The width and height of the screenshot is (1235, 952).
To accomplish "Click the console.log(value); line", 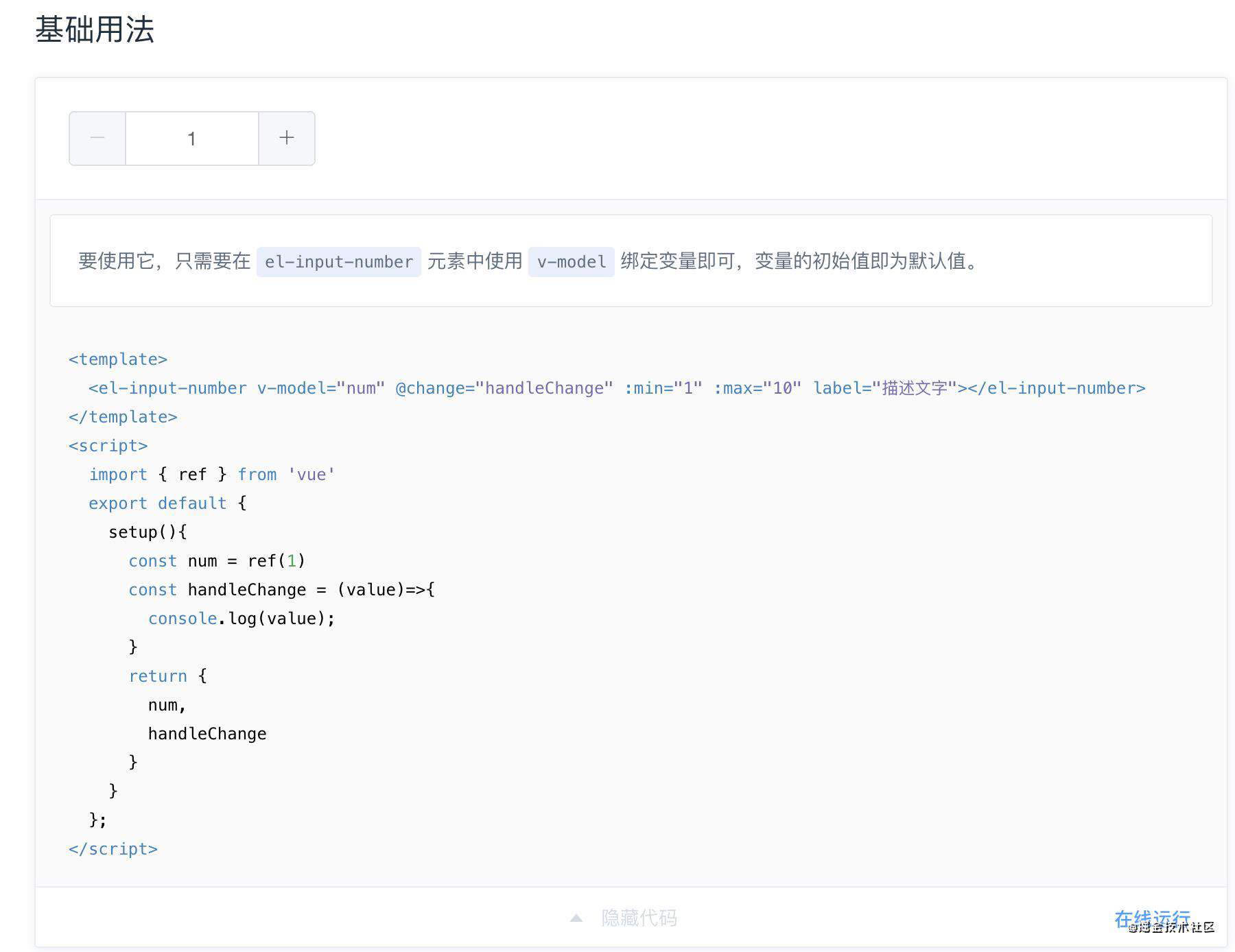I will point(242,619).
